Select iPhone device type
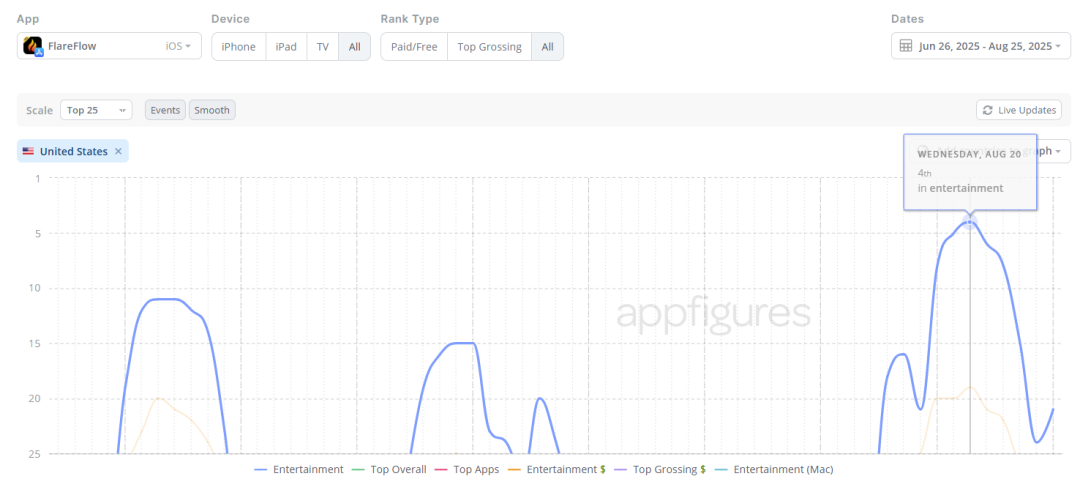The image size is (1080, 498). 238,47
